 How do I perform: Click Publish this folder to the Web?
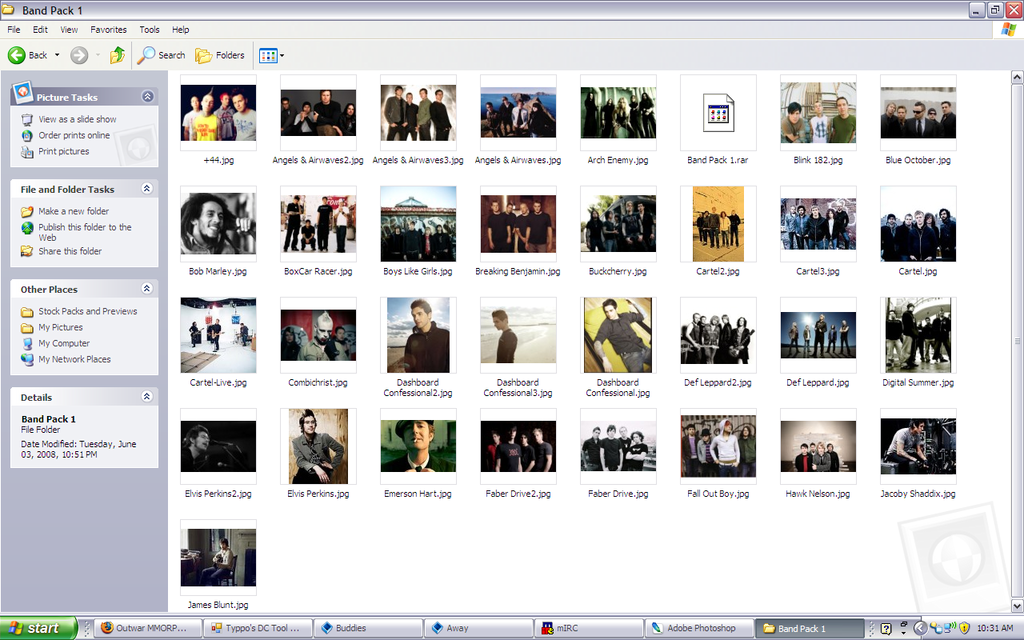click(x=85, y=232)
